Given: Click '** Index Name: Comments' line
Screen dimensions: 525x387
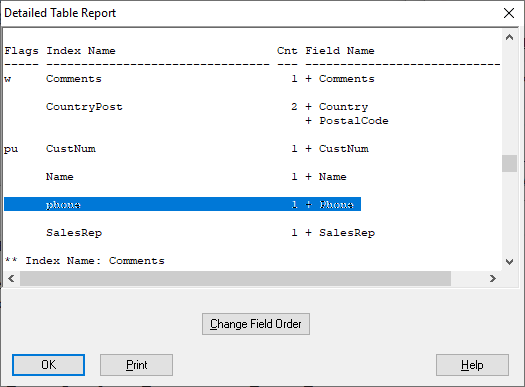Looking at the screenshot, I should [84, 260].
